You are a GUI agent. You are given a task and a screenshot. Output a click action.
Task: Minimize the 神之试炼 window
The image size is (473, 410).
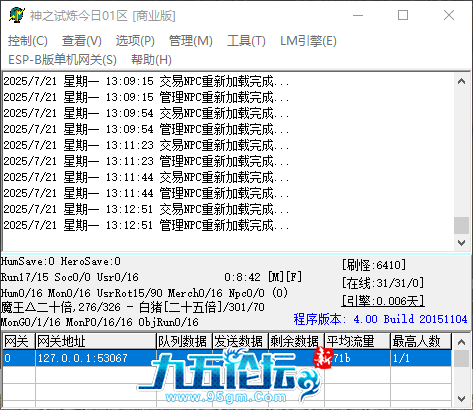[358, 15]
